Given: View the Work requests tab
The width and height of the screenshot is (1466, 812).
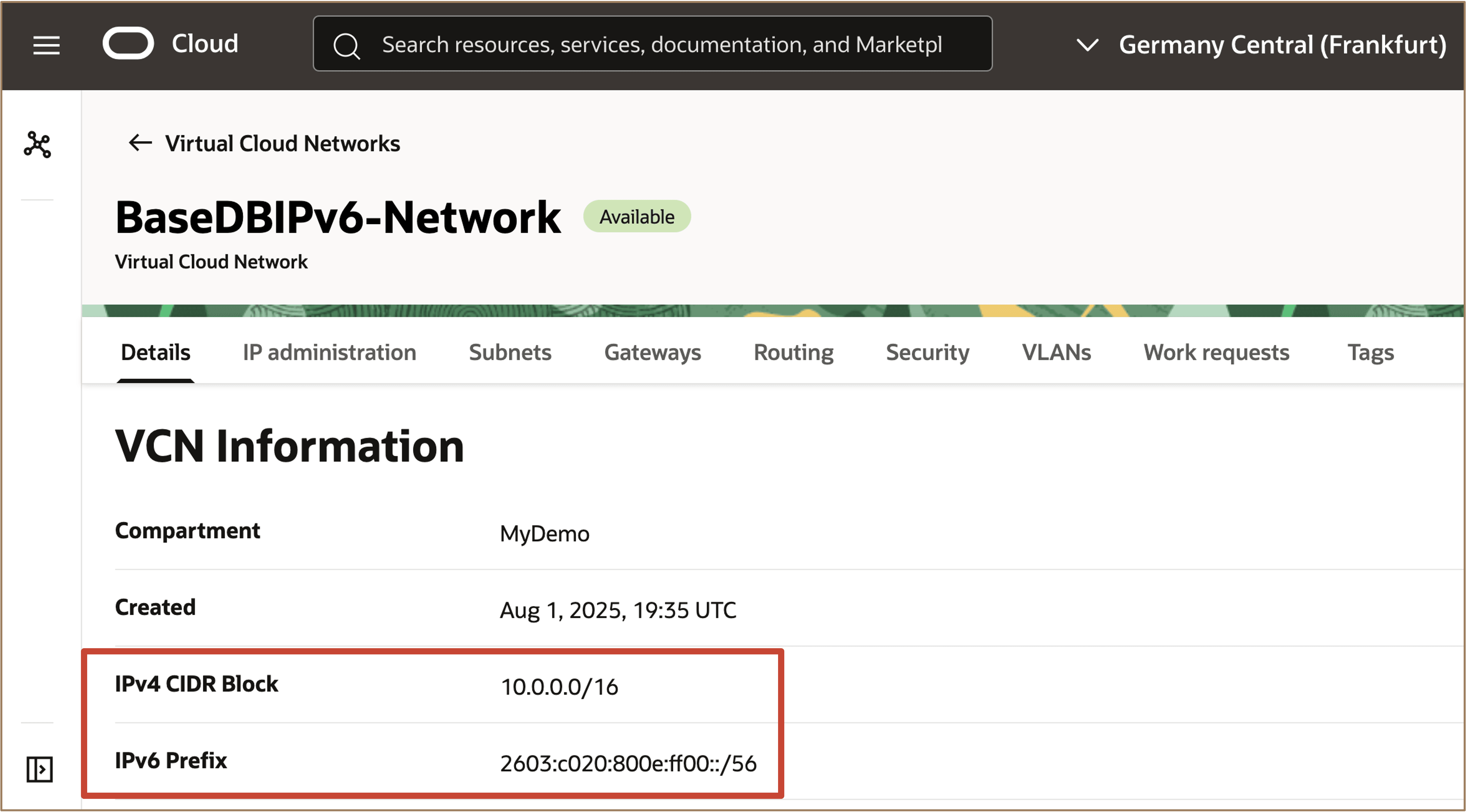Looking at the screenshot, I should point(1216,352).
